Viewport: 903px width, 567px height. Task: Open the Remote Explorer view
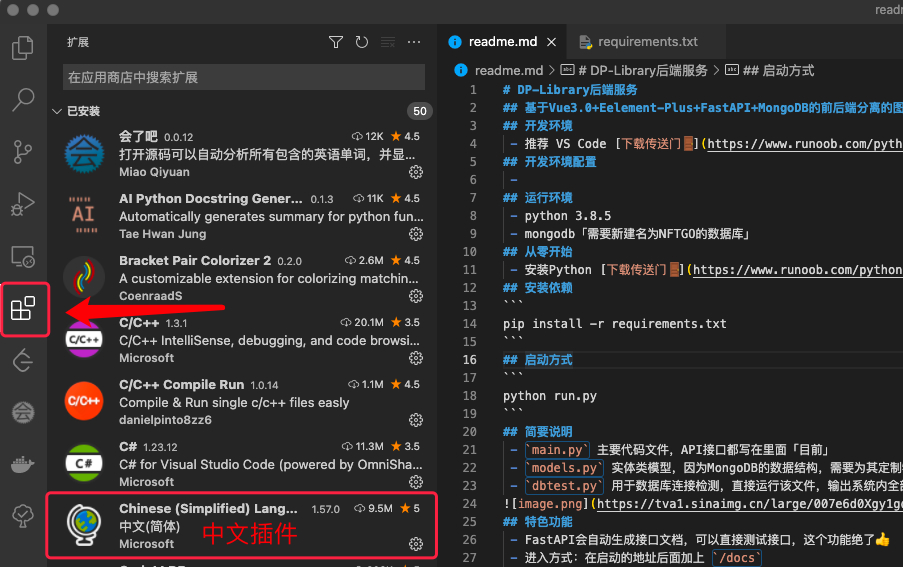23,256
